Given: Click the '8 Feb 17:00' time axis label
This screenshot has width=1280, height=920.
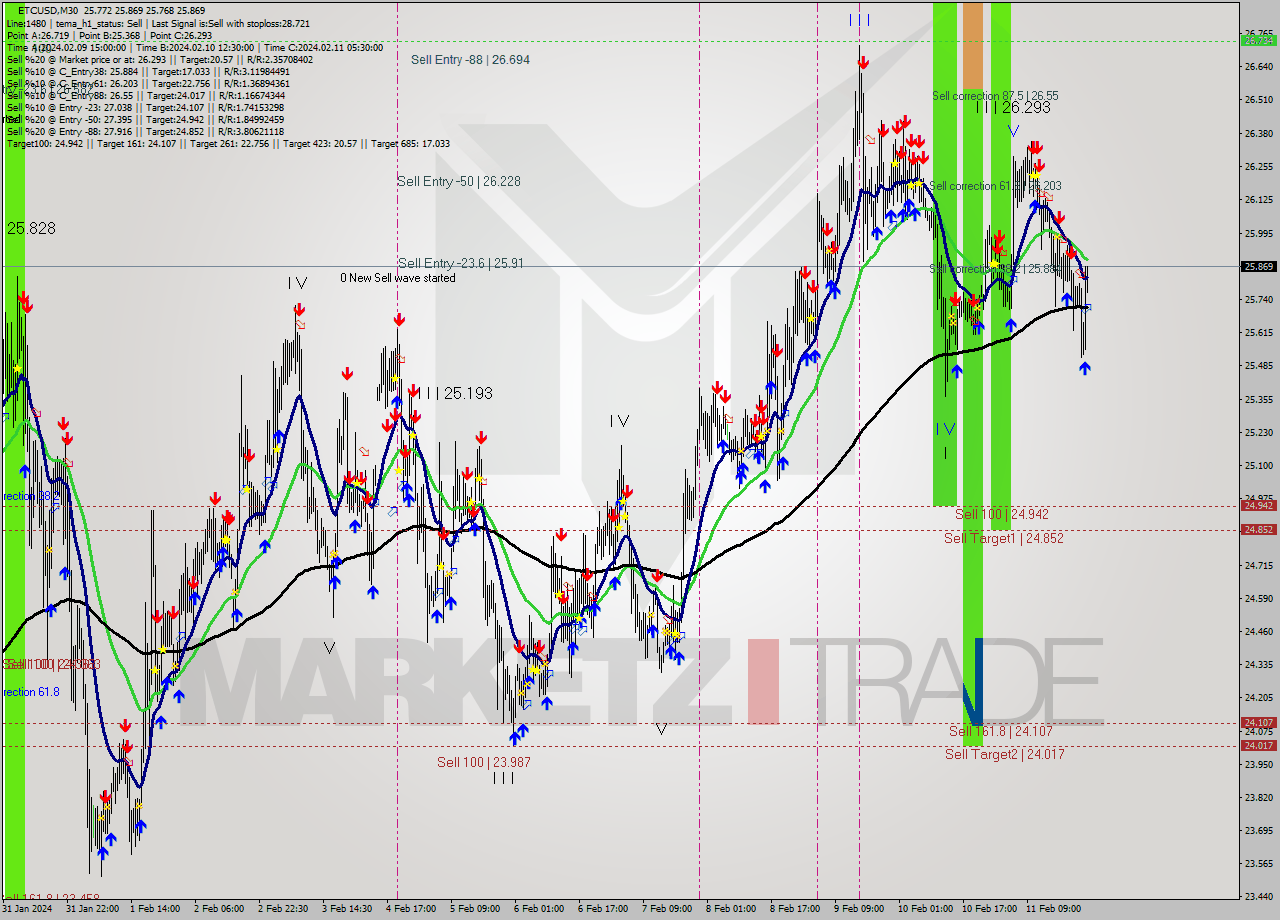Looking at the screenshot, I should (x=794, y=909).
